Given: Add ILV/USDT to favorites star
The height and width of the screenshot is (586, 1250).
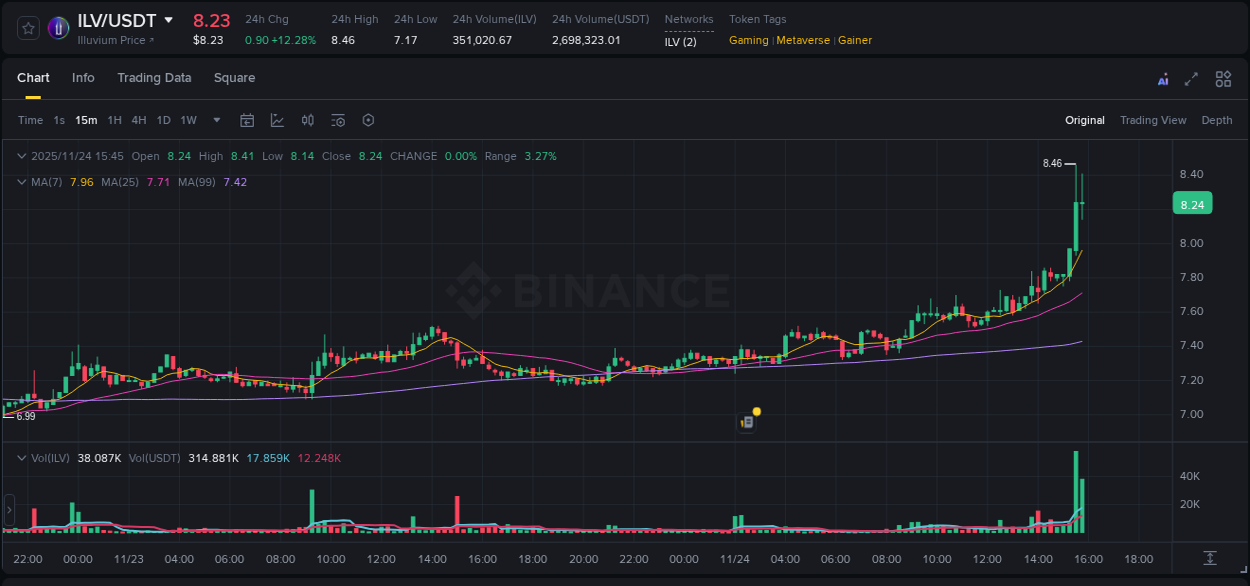Looking at the screenshot, I should click(x=28, y=27).
